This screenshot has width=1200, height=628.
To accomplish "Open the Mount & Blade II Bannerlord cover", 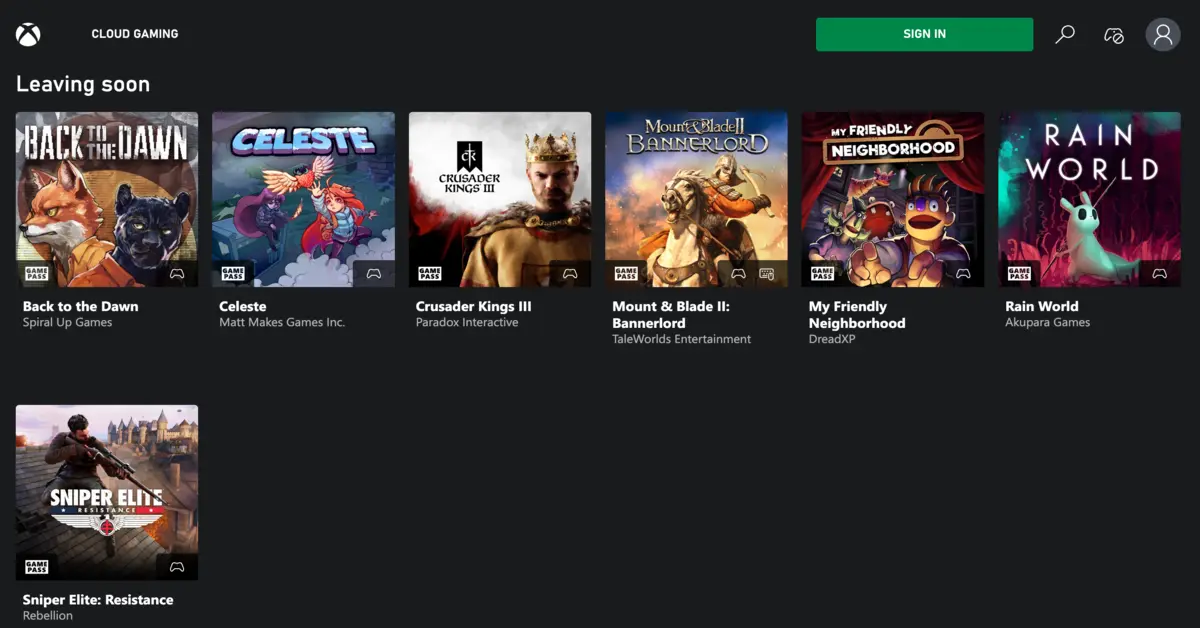I will tap(696, 199).
